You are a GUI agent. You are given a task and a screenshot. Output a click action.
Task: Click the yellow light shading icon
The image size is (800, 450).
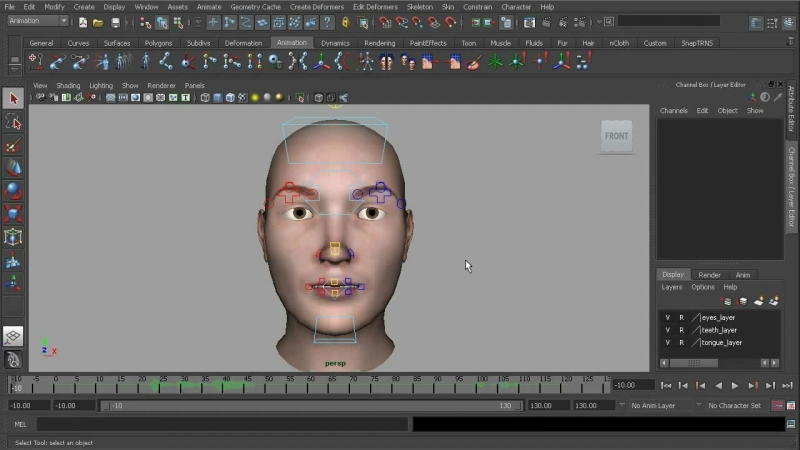click(x=255, y=97)
